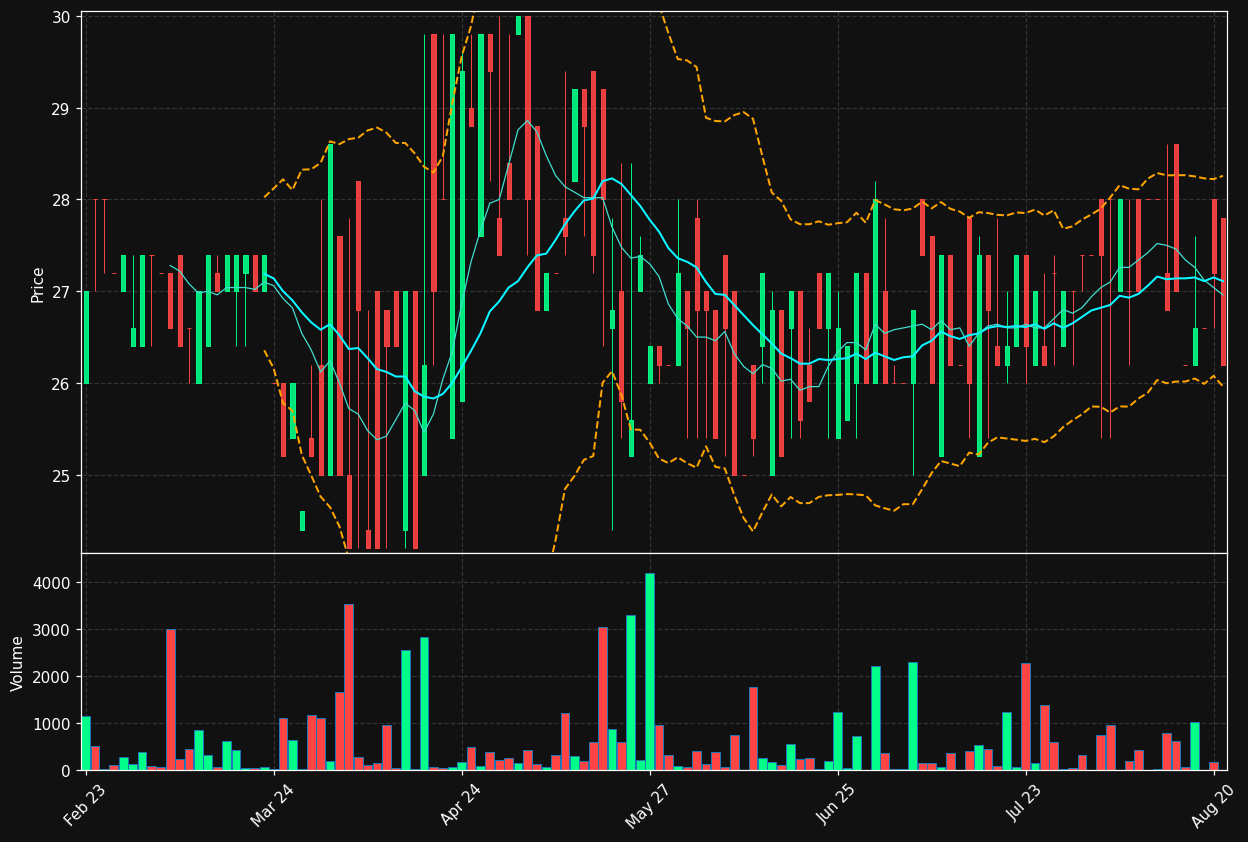Screen dimensions: 1248x842
Task: Click the 27 price axis tick
Action: tap(61, 292)
